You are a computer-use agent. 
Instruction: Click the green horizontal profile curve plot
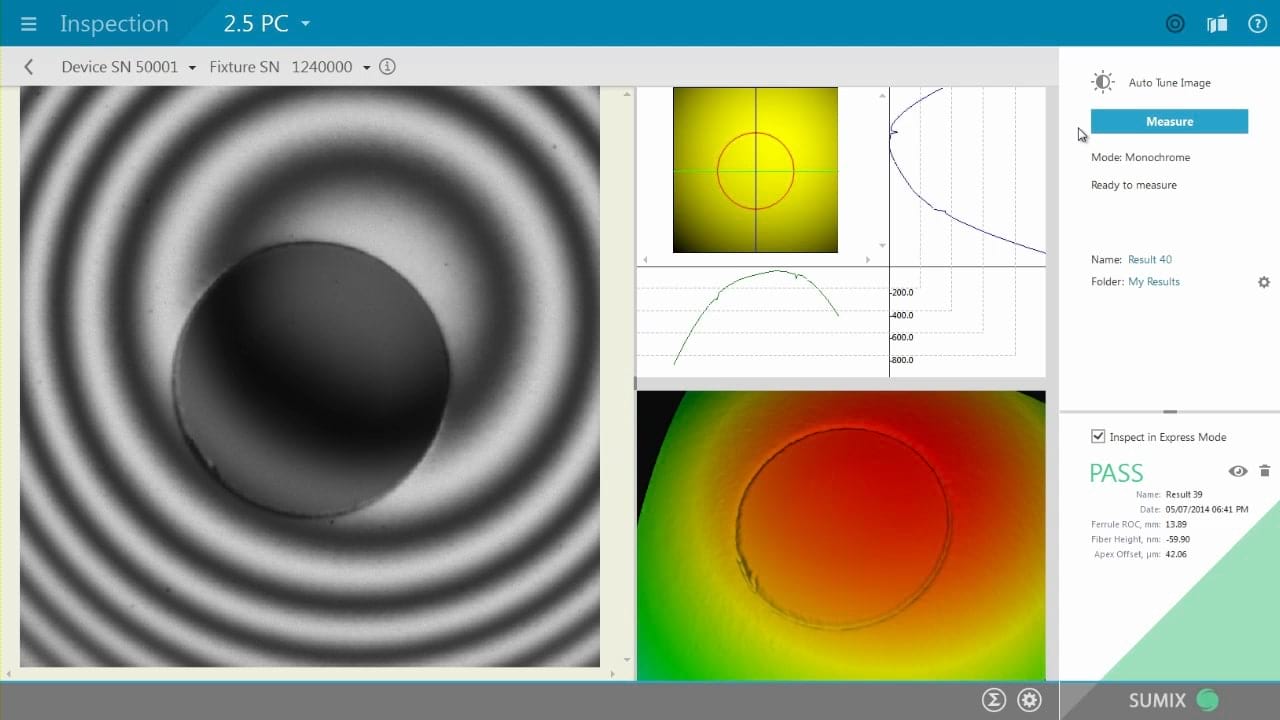point(757,316)
